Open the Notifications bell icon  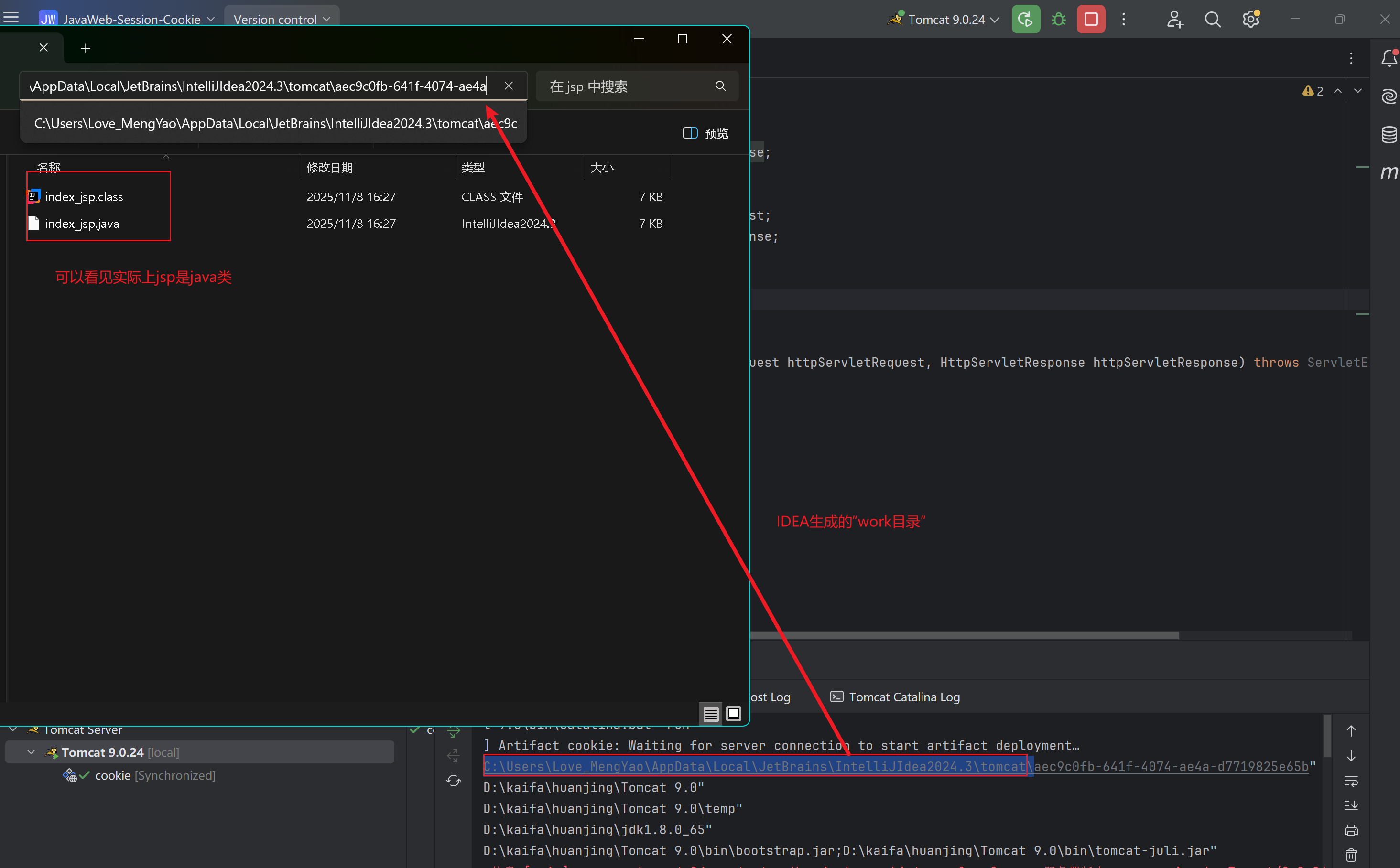[1389, 58]
